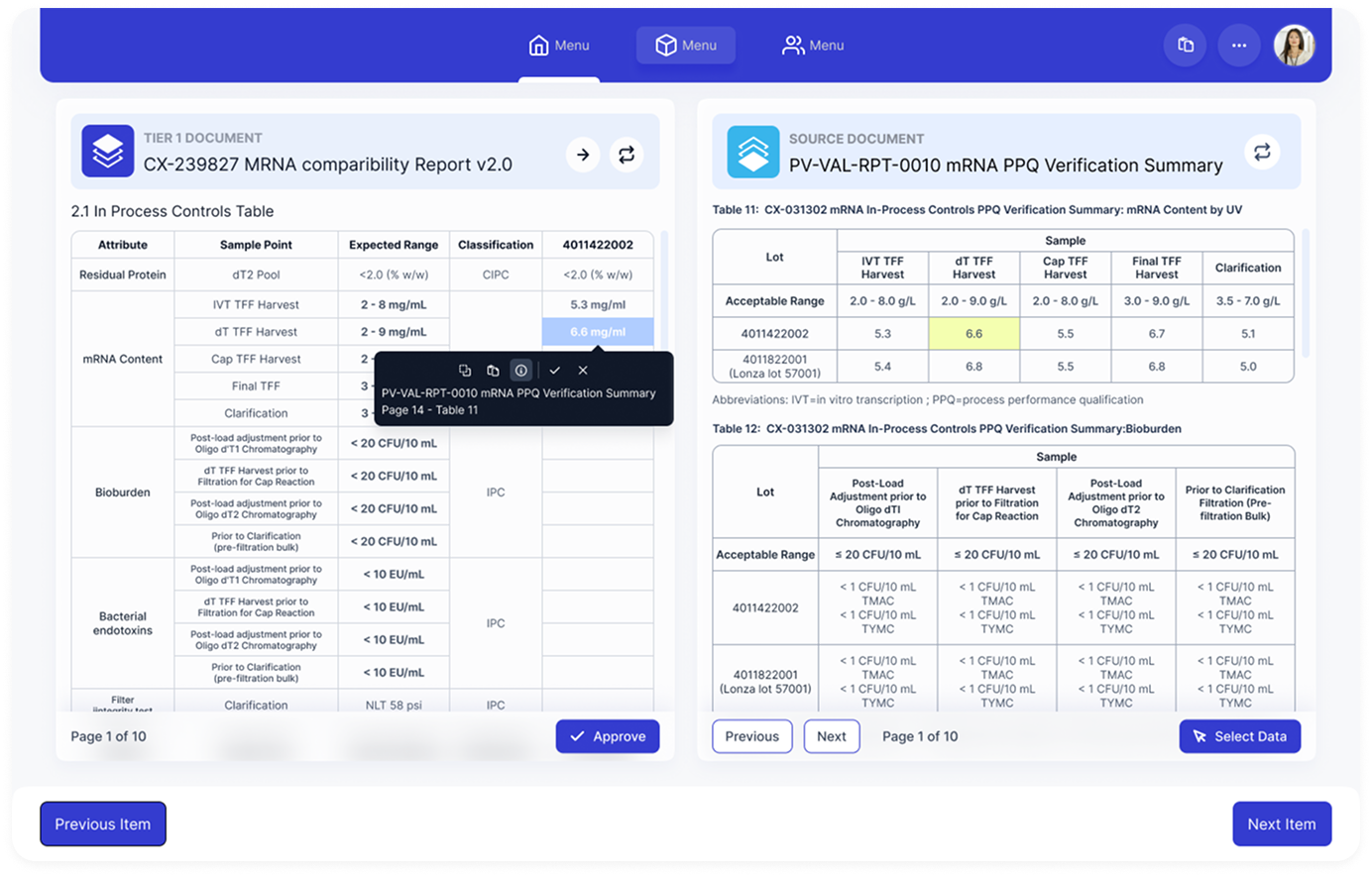Click the arrow icon in Tier 1 Document header
This screenshot has height=877, width=1372.
(583, 155)
